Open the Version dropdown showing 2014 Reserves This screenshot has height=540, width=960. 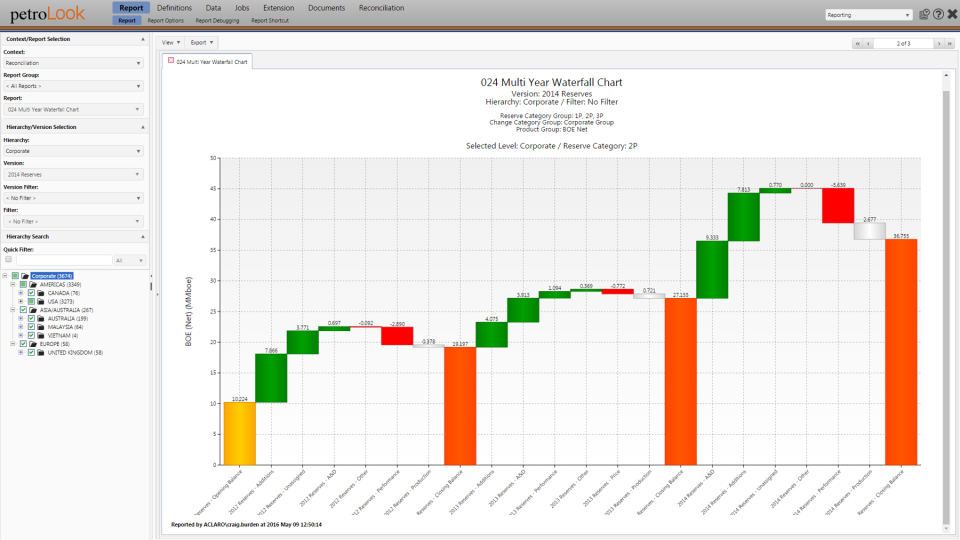[73, 174]
